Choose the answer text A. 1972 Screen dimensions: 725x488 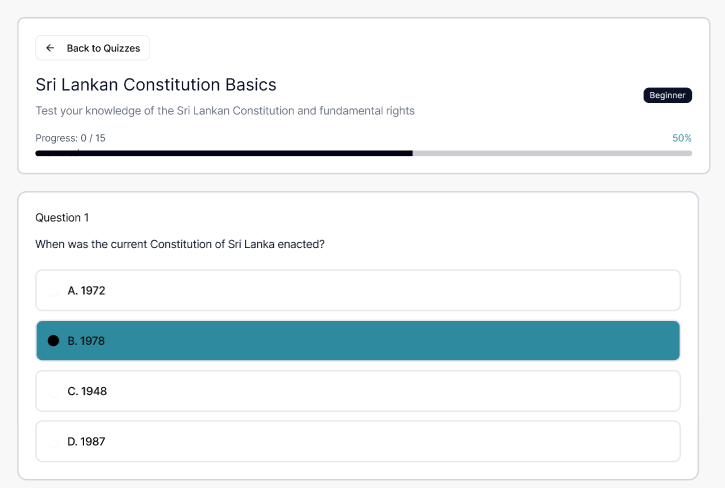tap(86, 291)
